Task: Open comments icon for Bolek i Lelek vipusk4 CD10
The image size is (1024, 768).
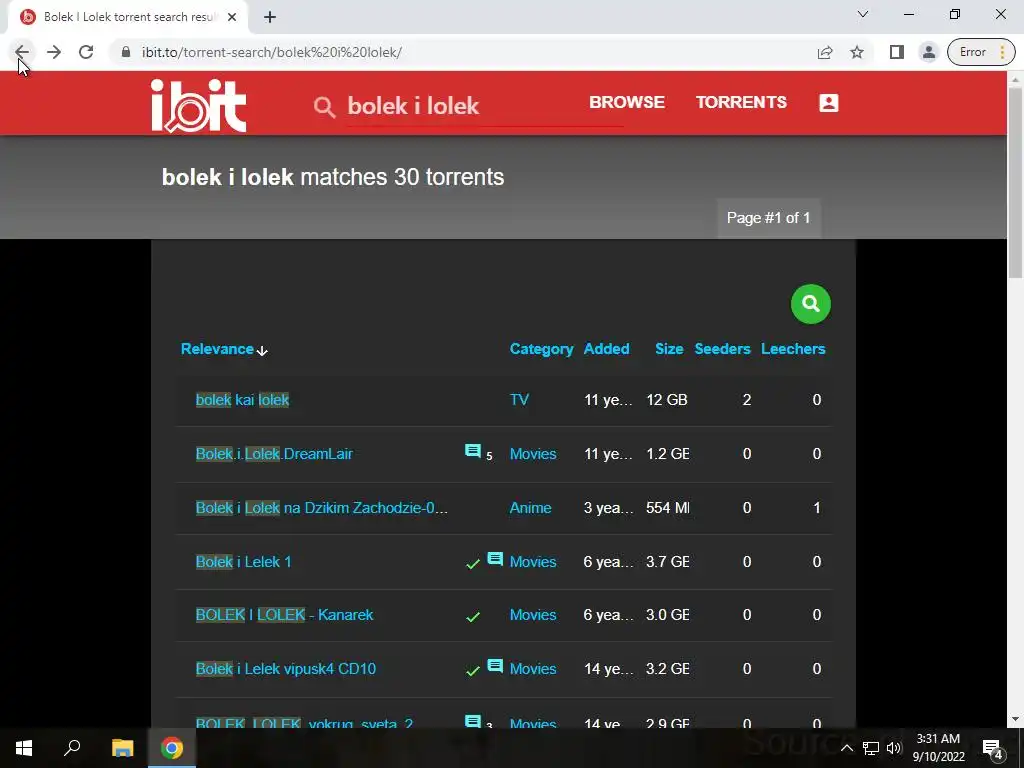Action: pos(496,666)
